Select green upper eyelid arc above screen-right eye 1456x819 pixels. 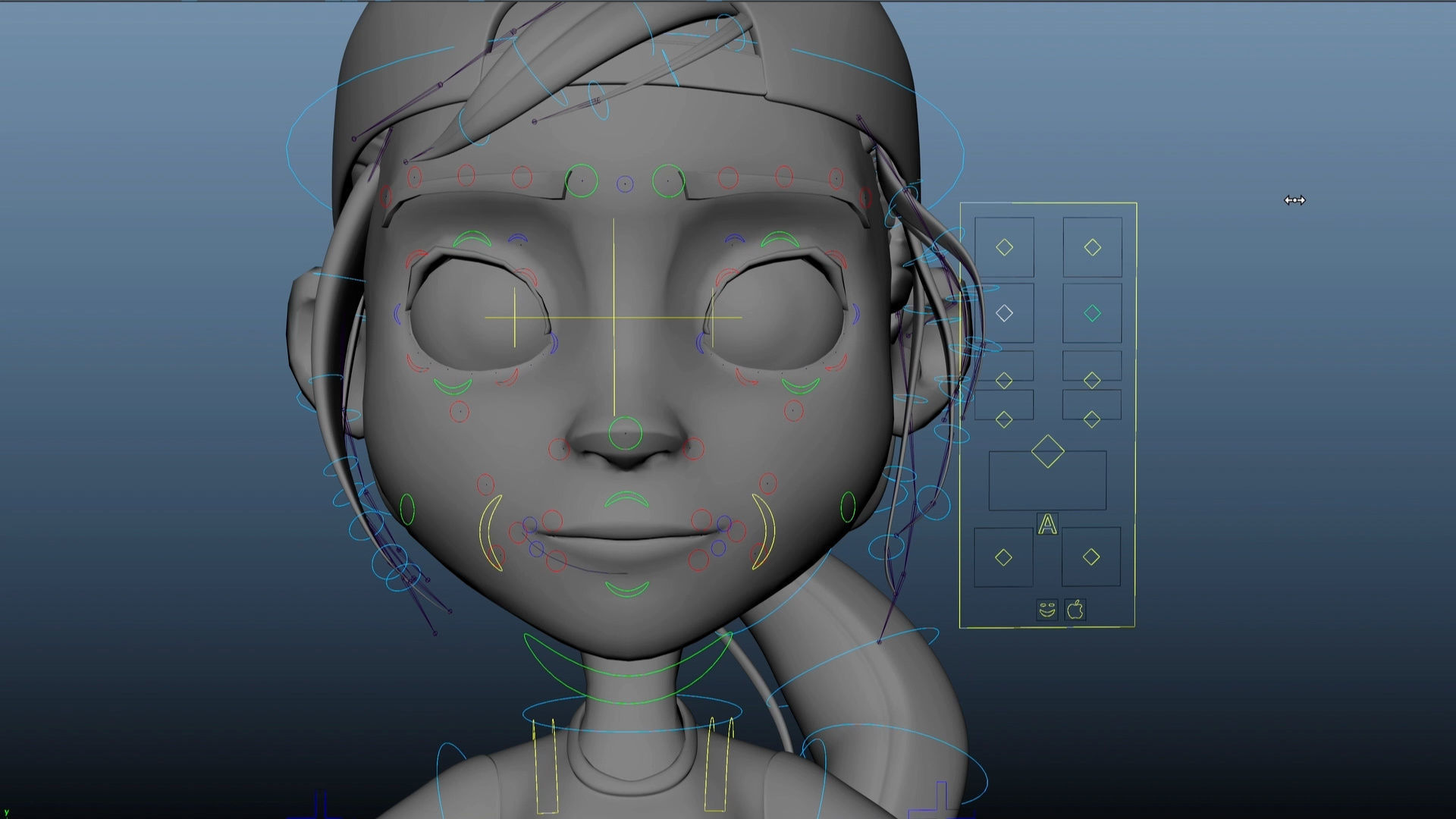pos(780,240)
